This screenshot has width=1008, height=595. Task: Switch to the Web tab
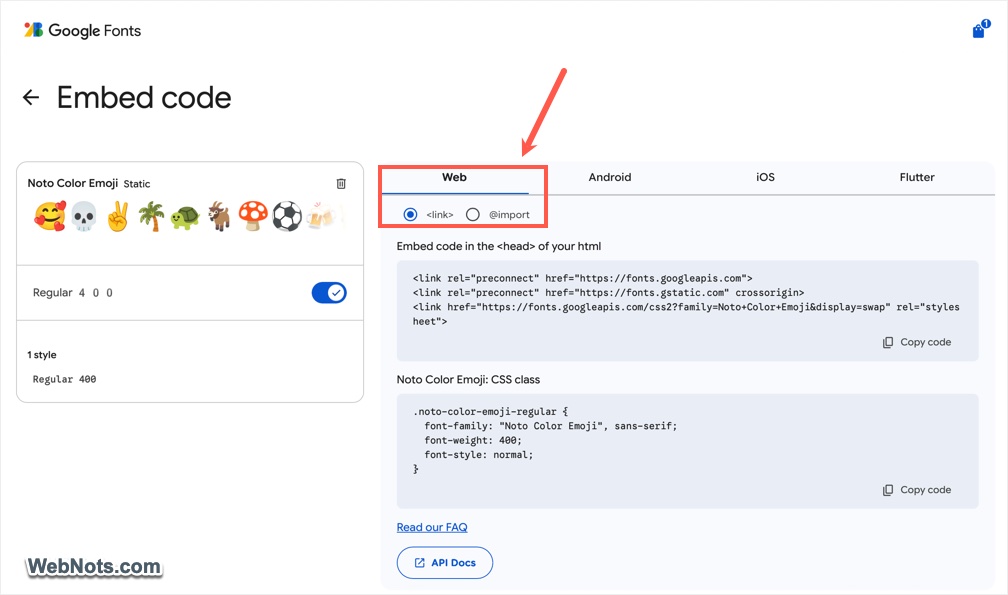point(454,177)
